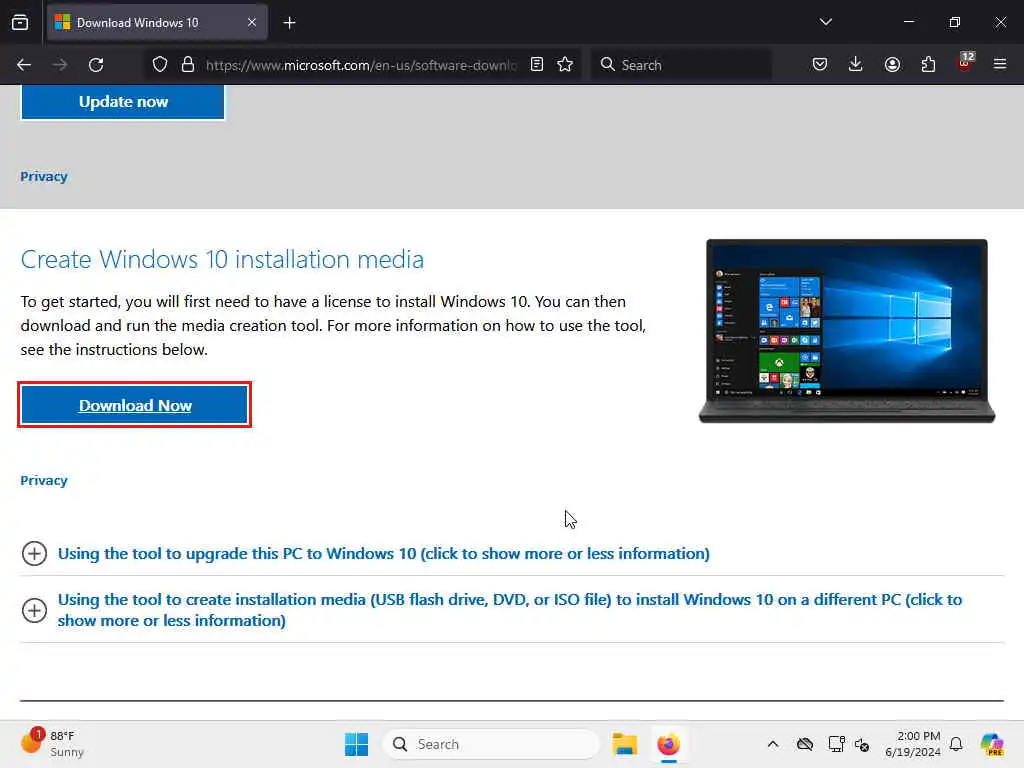View site security padlock info
Viewport: 1024px width, 768px height.
coord(188,65)
